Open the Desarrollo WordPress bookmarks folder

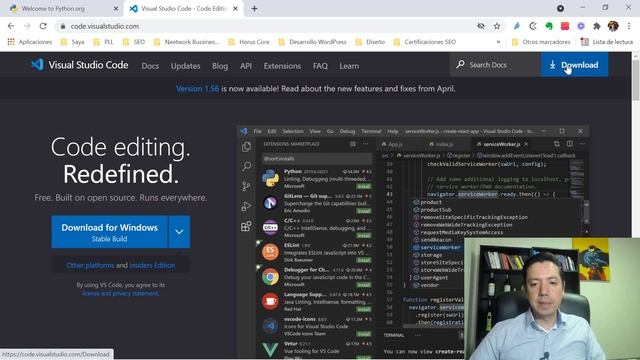coord(312,42)
